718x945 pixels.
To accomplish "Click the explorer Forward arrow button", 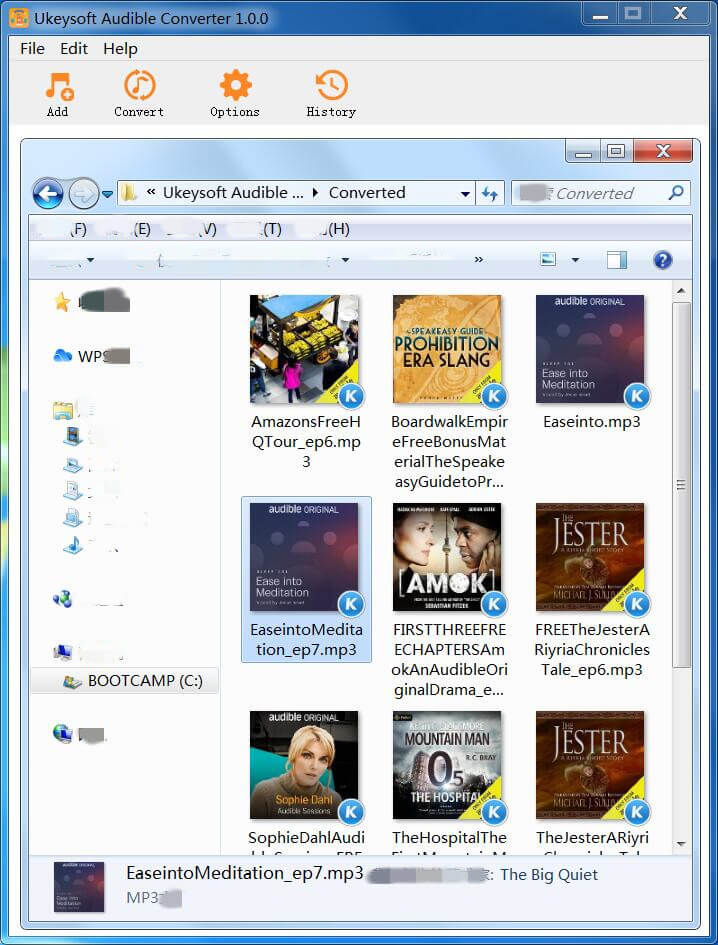I will tap(83, 194).
